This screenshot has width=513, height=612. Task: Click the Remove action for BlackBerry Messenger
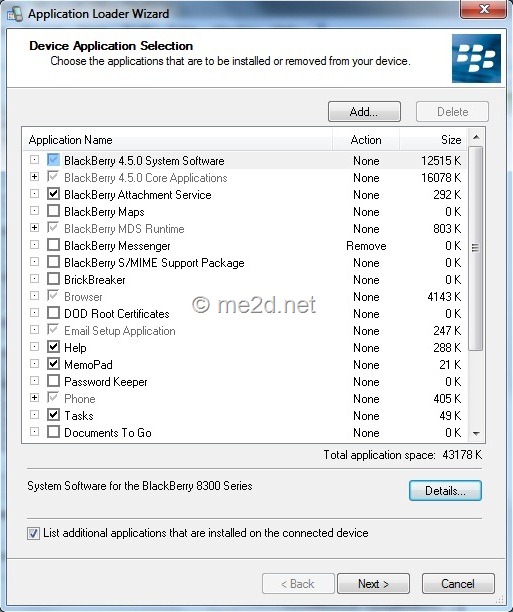point(366,246)
